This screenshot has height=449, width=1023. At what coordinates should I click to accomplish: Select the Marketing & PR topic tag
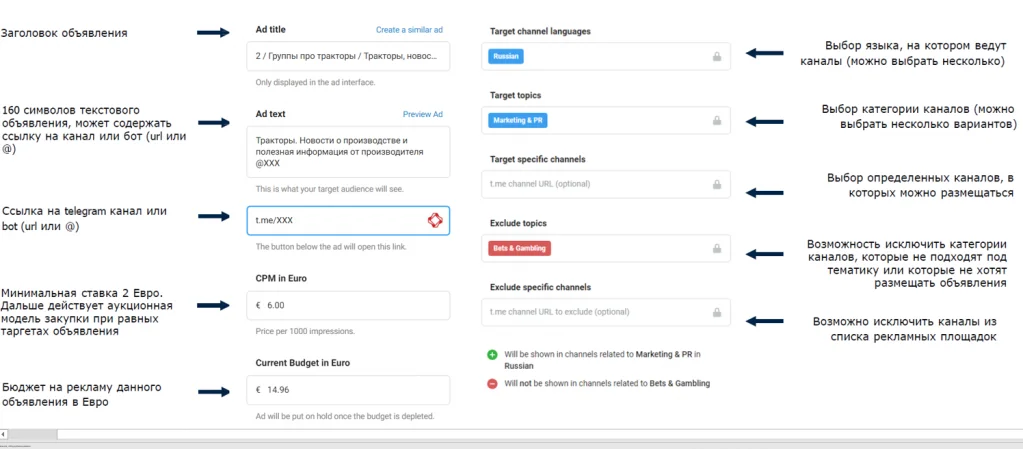pyautogui.click(x=519, y=121)
